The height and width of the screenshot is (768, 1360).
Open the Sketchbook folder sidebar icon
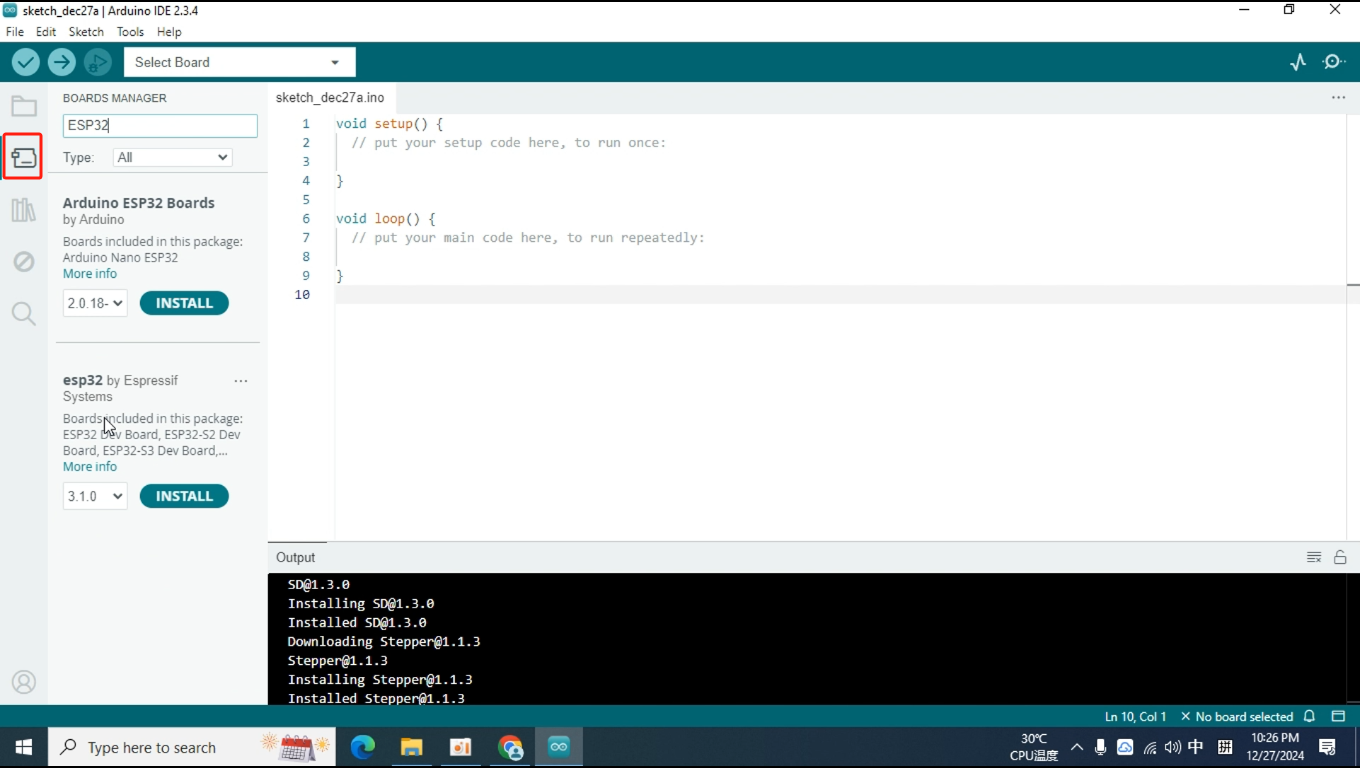tap(24, 106)
